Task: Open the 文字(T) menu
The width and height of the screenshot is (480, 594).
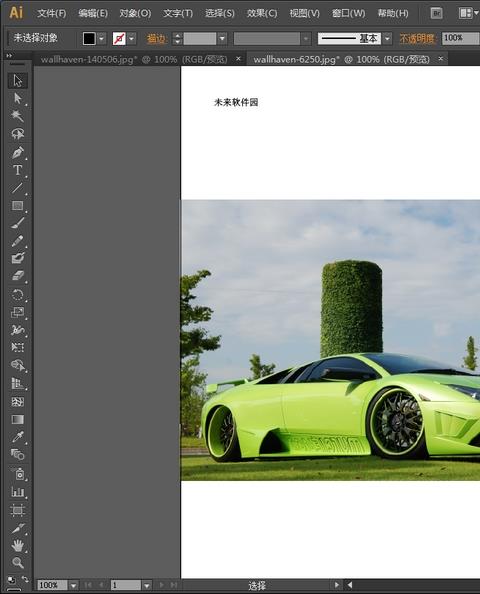Action: (178, 14)
